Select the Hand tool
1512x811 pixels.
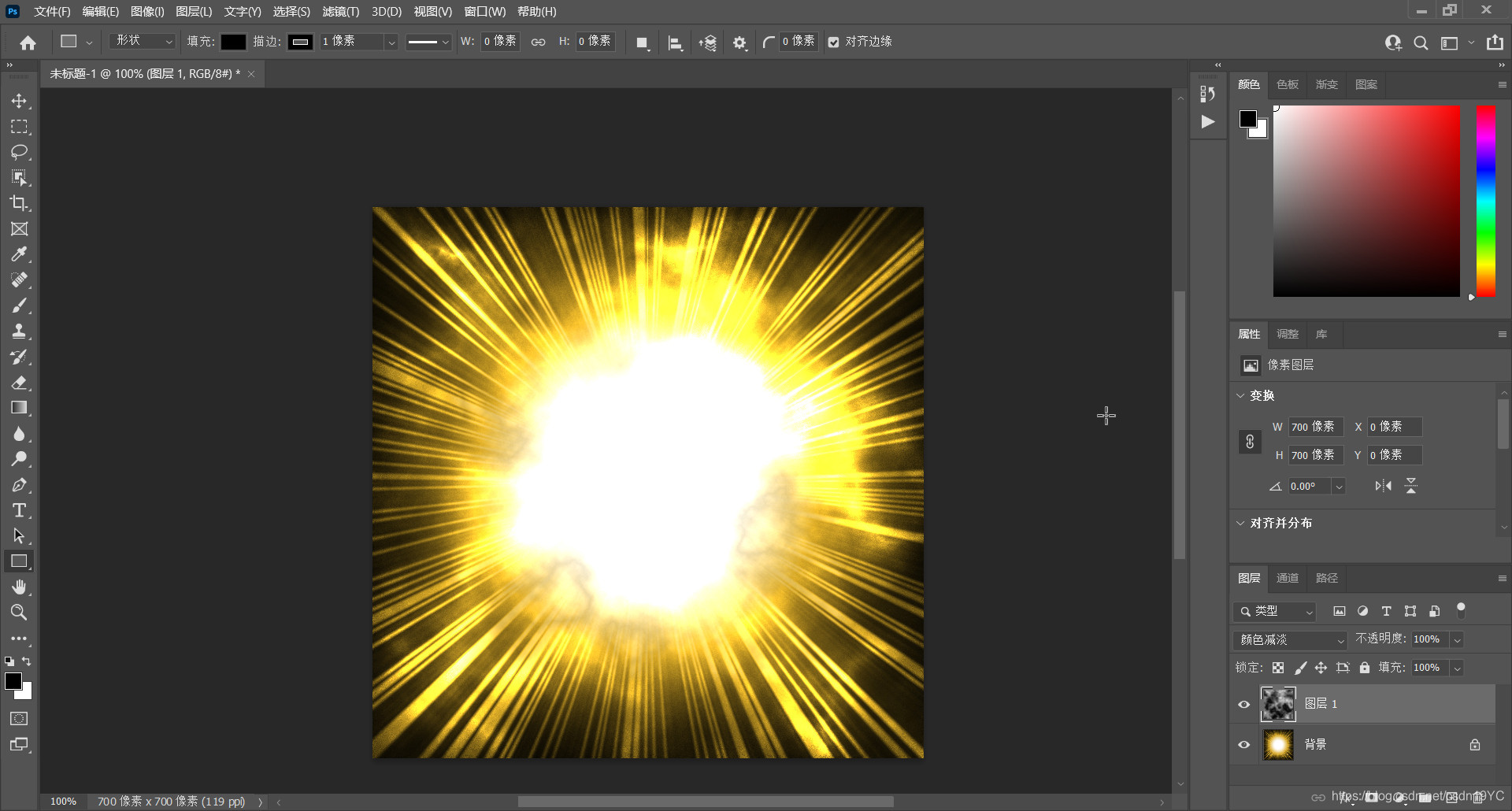pos(19,587)
